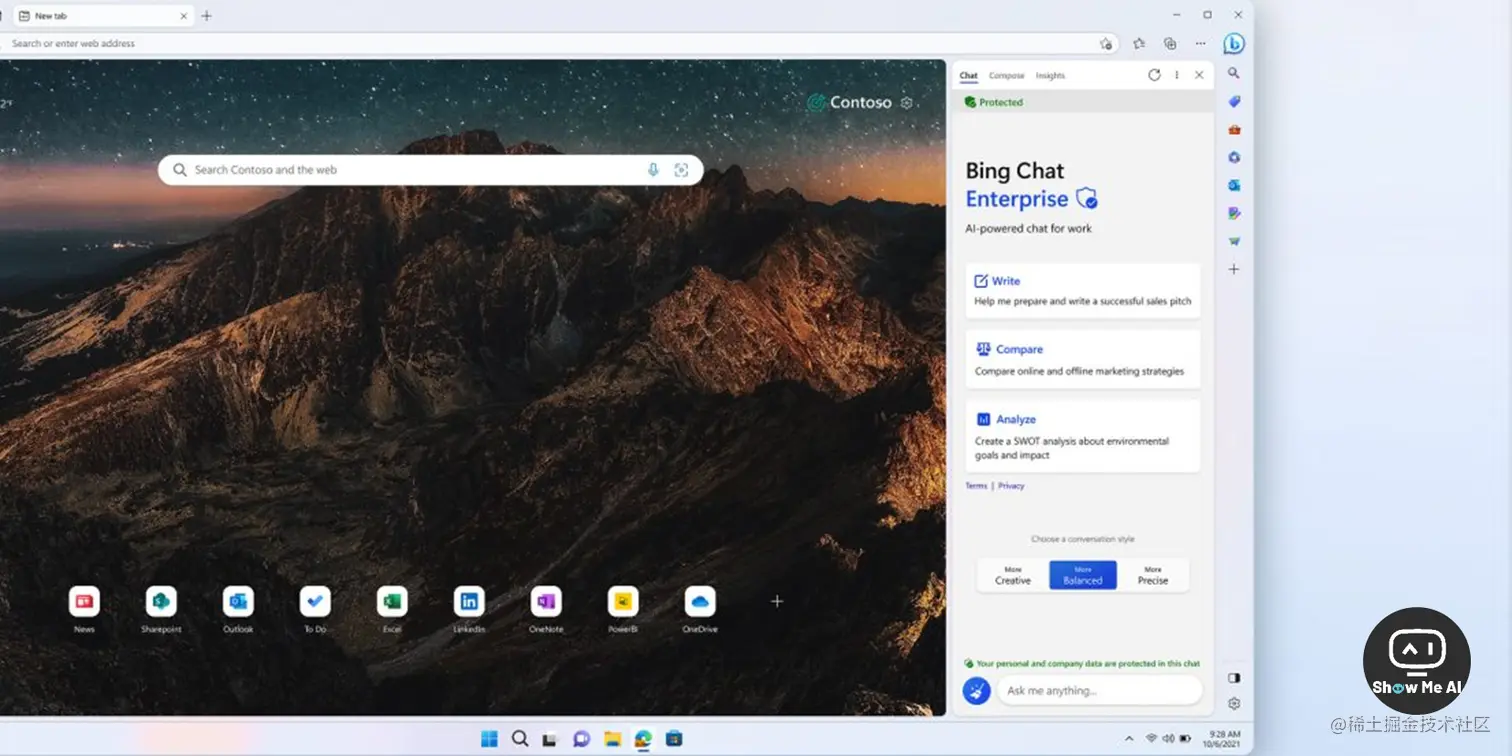Screen dimensions: 1512x756
Task: Launch Outlook from the quick links row
Action: click(238, 601)
